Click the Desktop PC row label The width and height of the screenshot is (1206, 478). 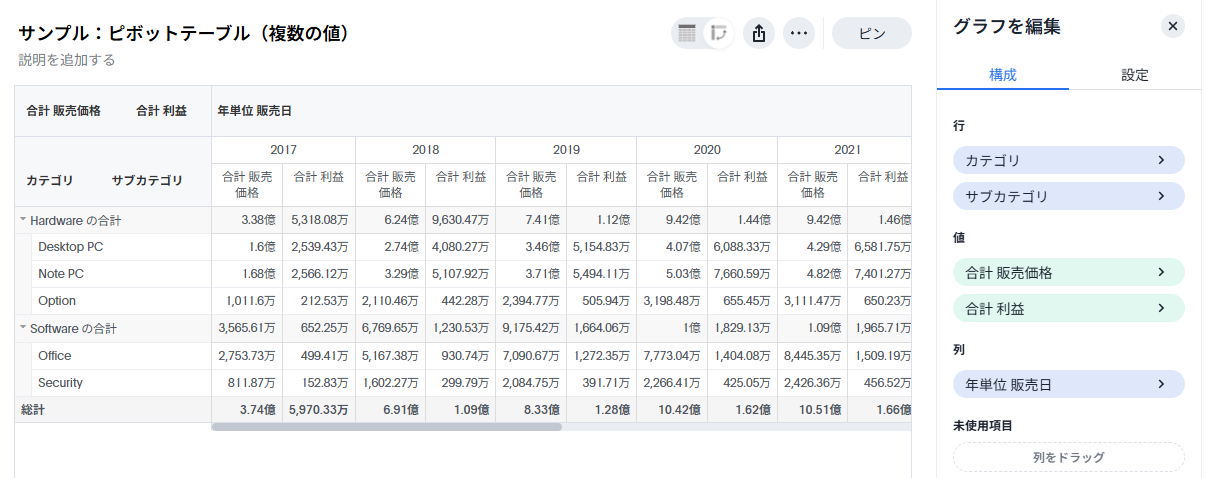70,246
